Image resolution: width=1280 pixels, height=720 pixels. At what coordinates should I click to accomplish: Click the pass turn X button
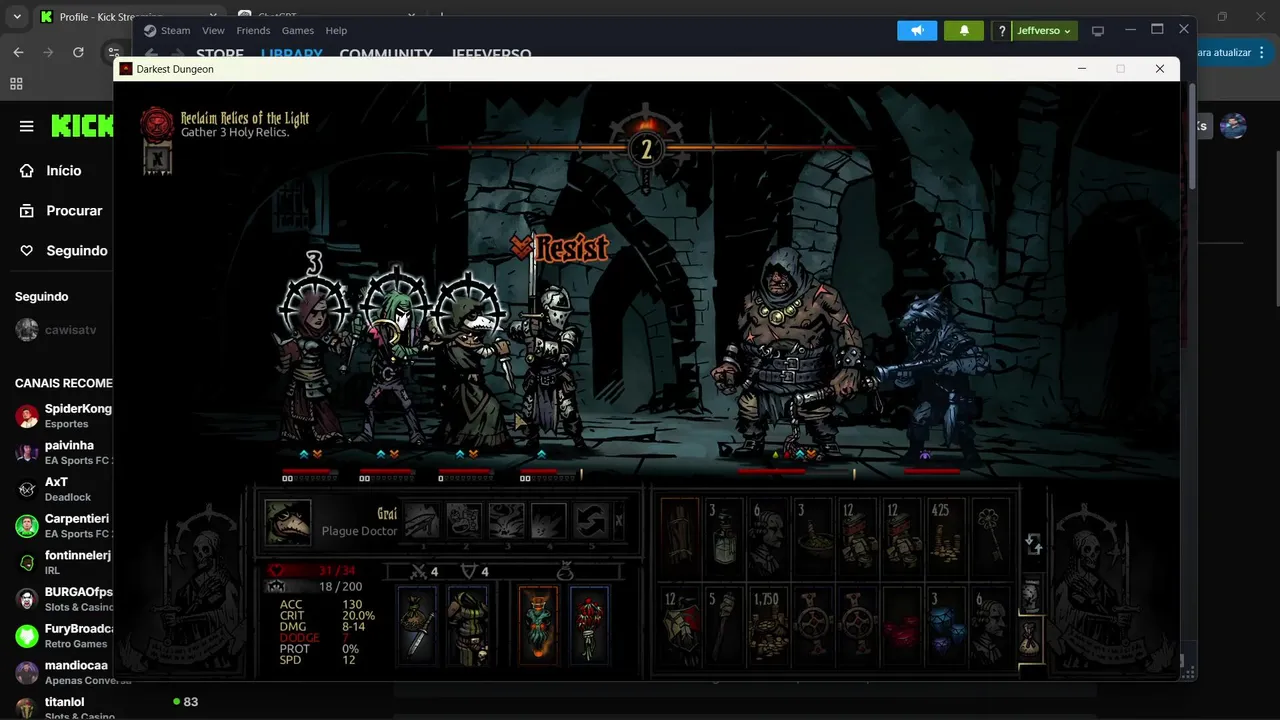[x=619, y=520]
